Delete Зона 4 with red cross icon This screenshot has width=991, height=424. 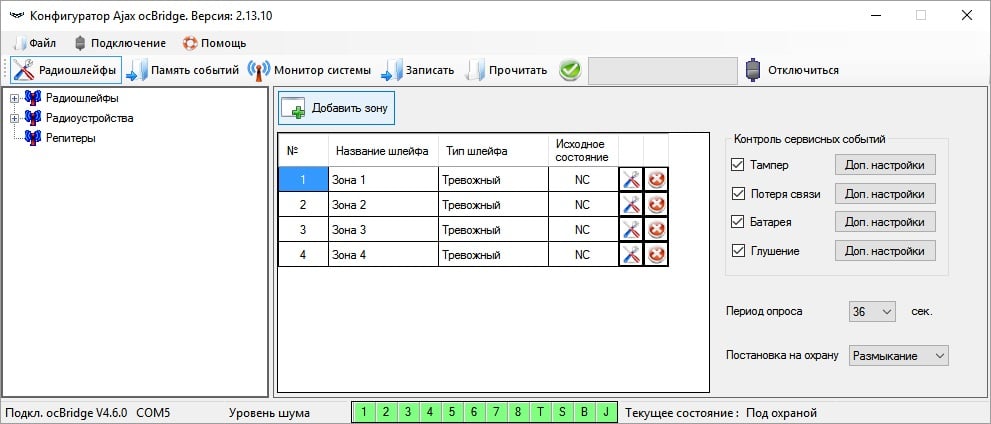[x=656, y=255]
